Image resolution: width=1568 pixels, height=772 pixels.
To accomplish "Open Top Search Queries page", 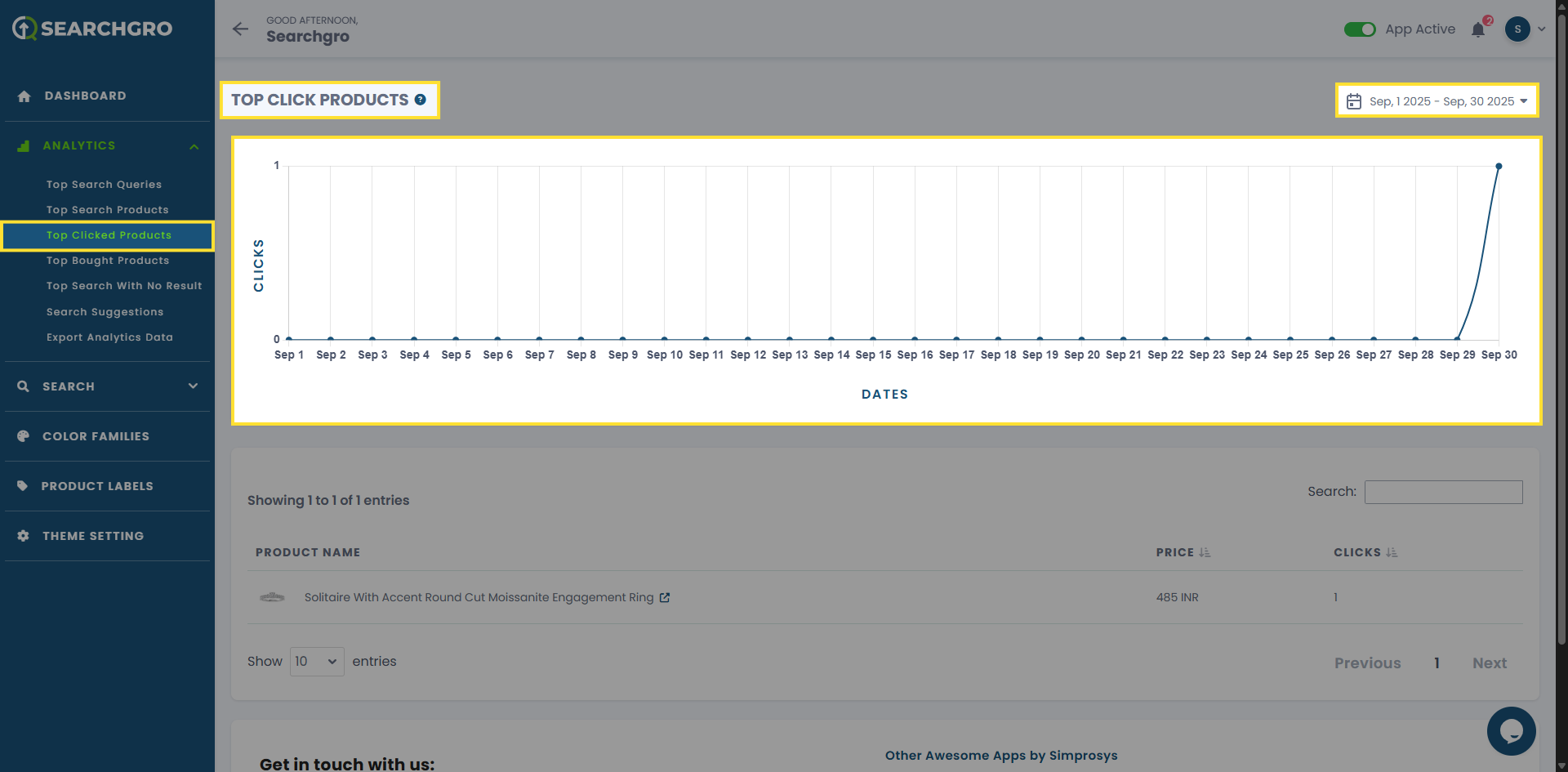I will pos(104,185).
